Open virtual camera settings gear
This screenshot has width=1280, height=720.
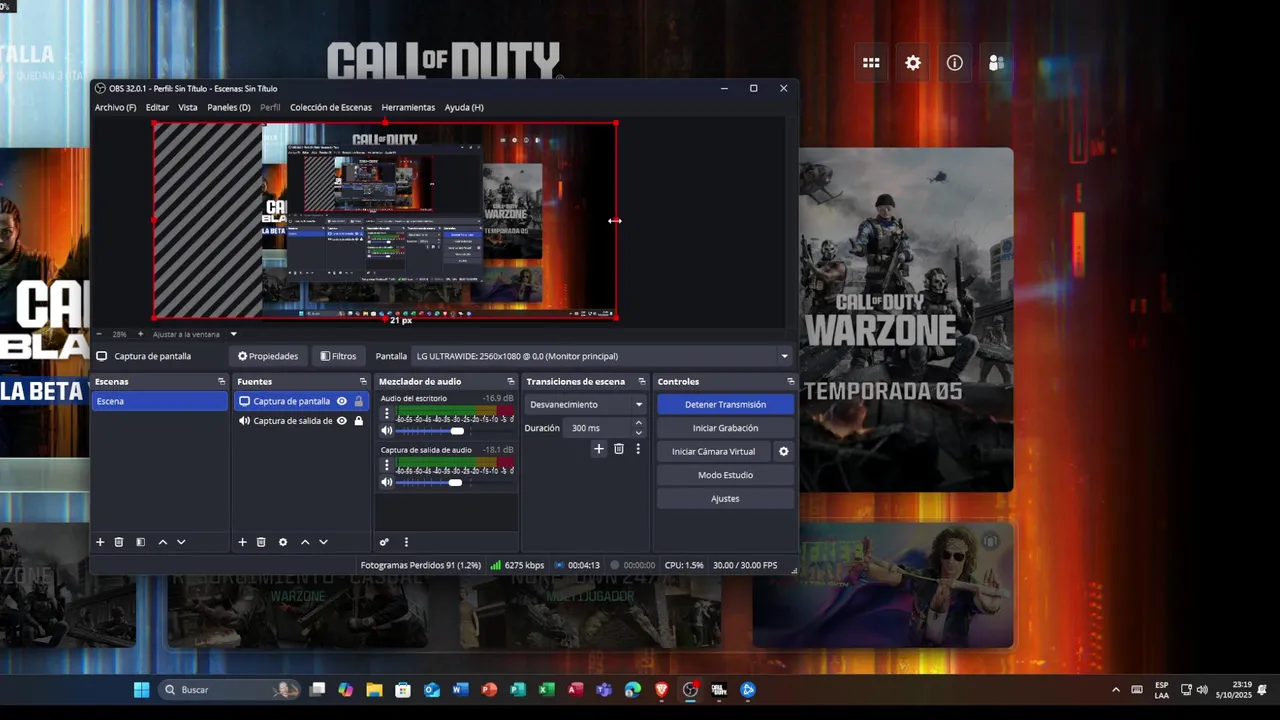click(x=784, y=452)
